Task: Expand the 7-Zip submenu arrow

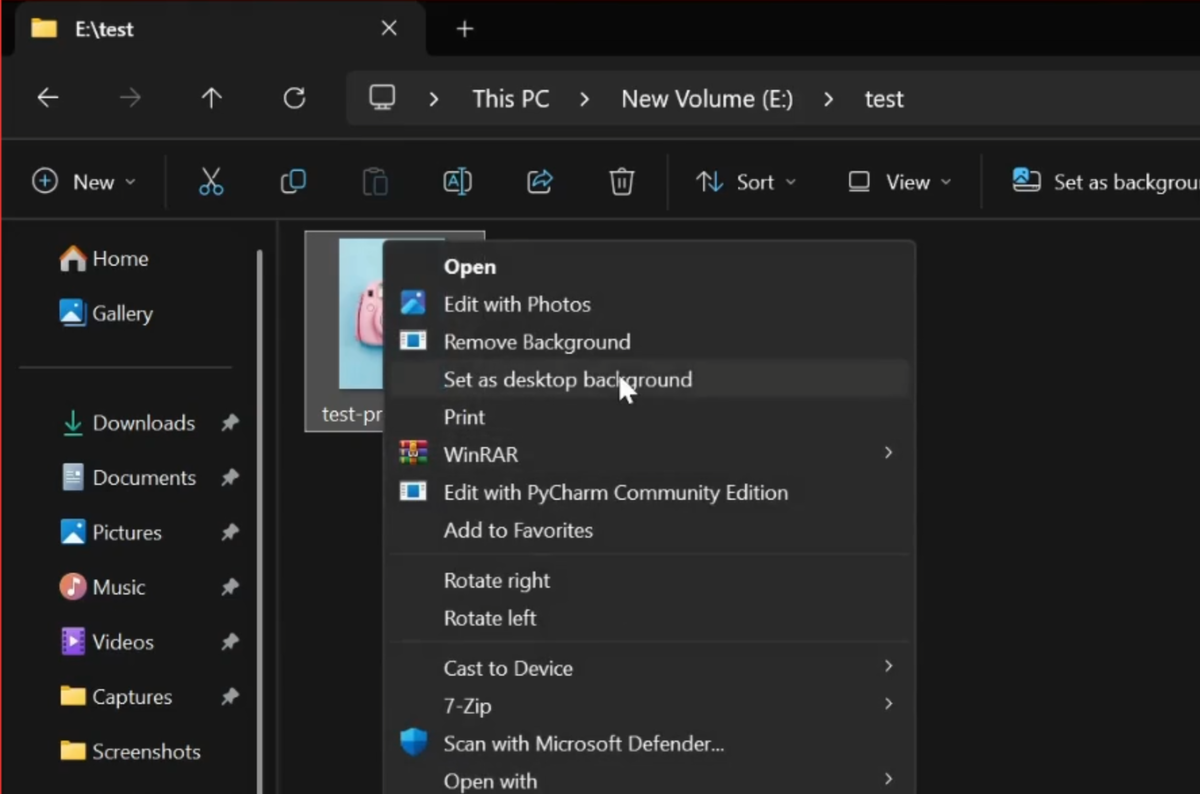Action: click(x=888, y=704)
